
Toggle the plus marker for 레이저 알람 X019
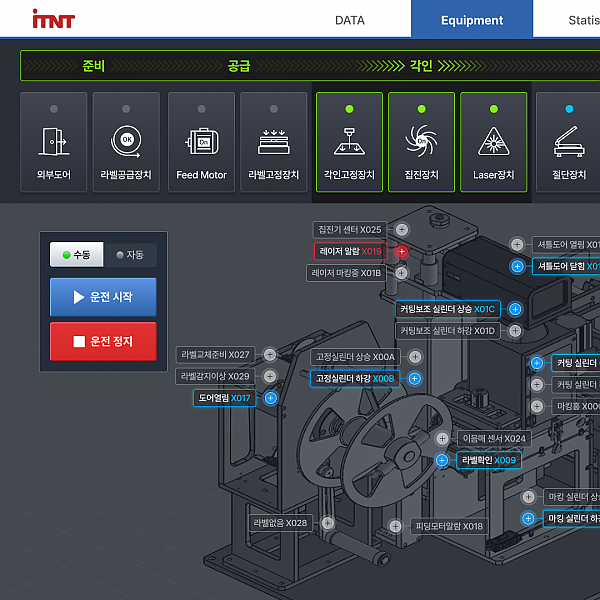click(402, 252)
